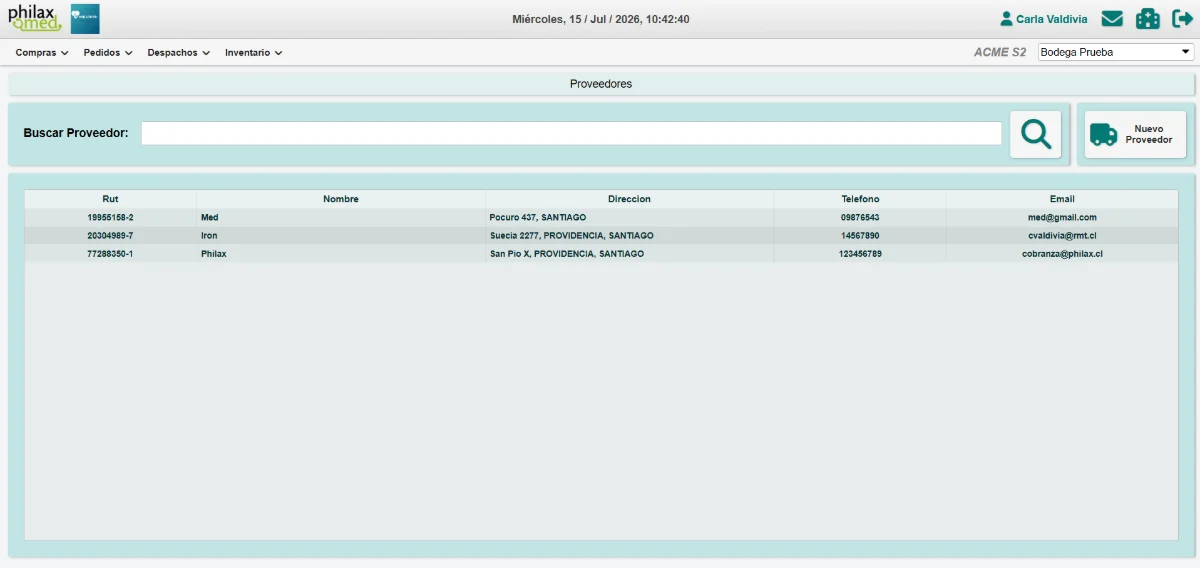Select Rut 20304989-7 cell
Viewport: 1200px width, 568px height.
pyautogui.click(x=110, y=235)
